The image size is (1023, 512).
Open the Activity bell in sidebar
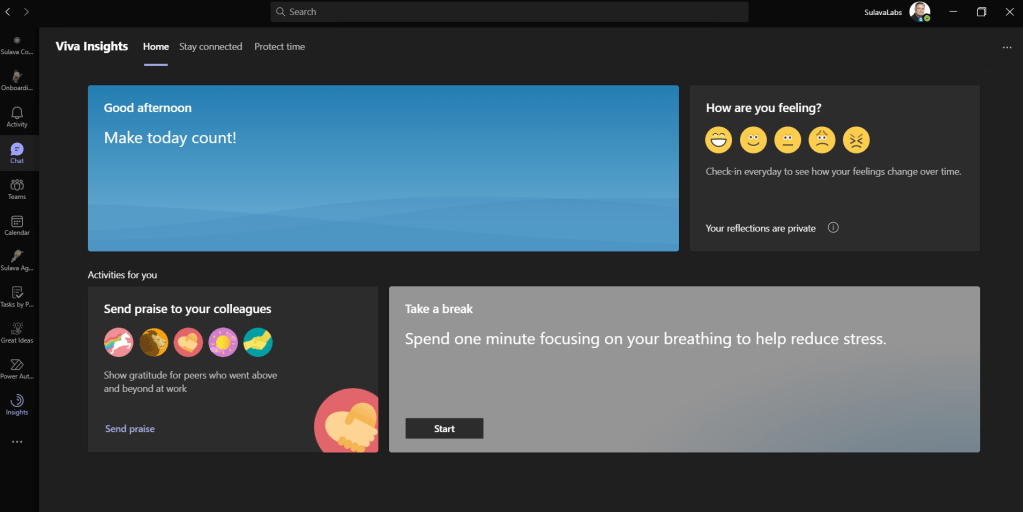coord(17,116)
